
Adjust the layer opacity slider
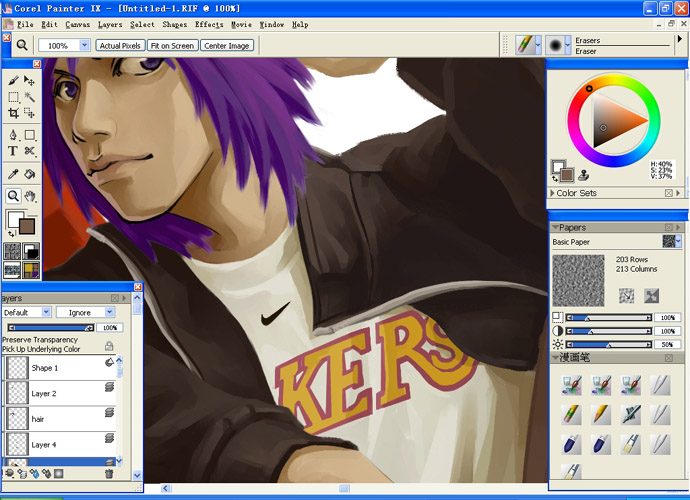pos(51,327)
